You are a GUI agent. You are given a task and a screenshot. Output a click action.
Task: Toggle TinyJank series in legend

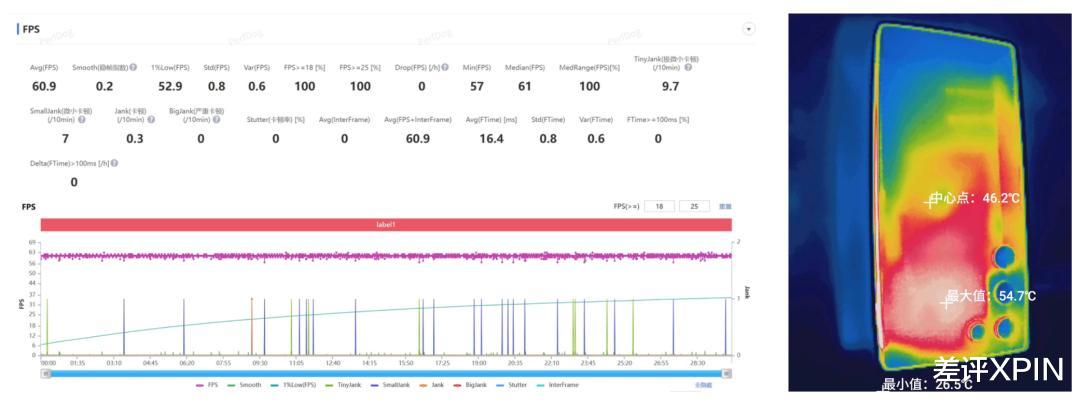coord(344,385)
